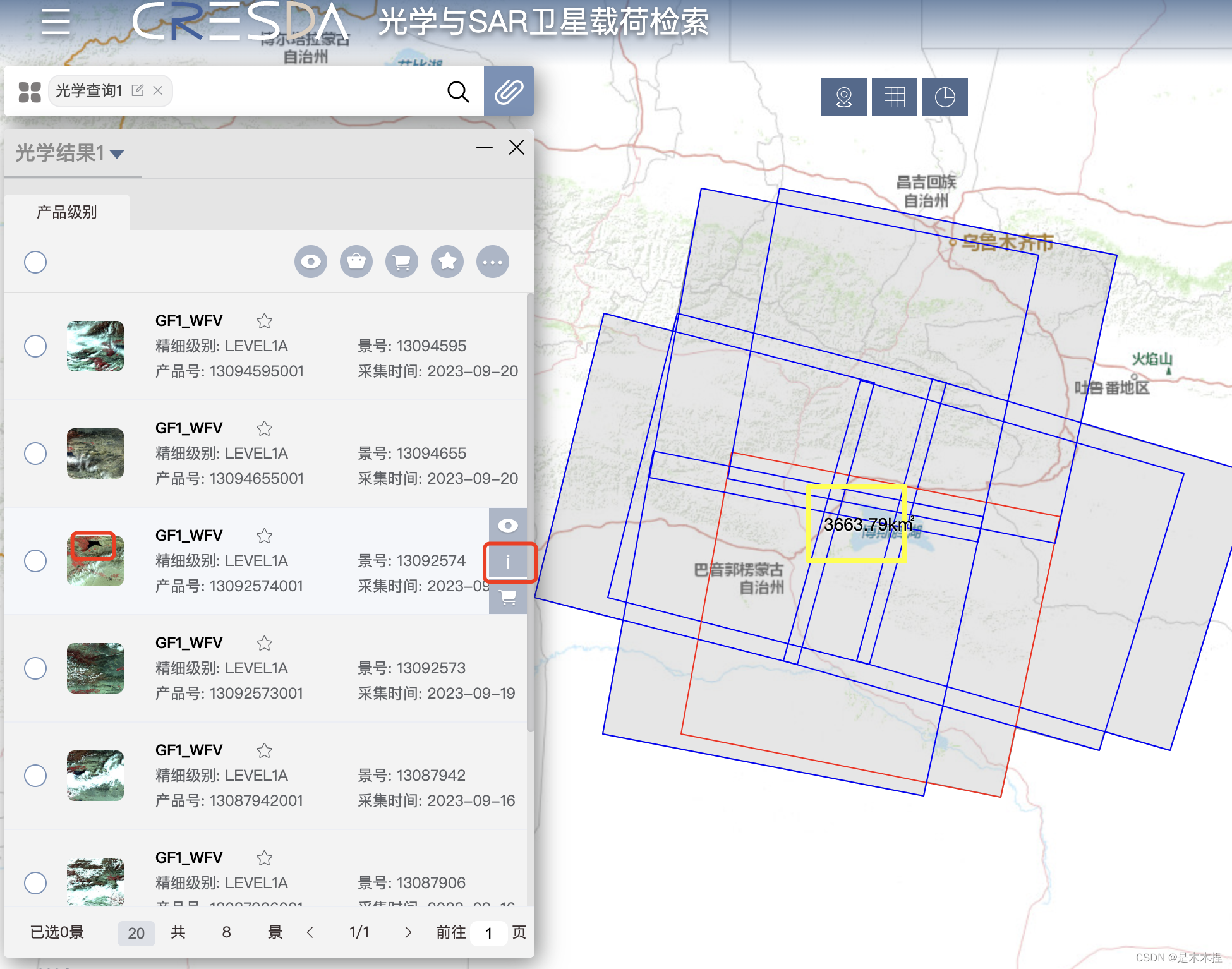Image resolution: width=1232 pixels, height=969 pixels.
Task: Click the info icon for scene 13092574
Action: point(508,562)
